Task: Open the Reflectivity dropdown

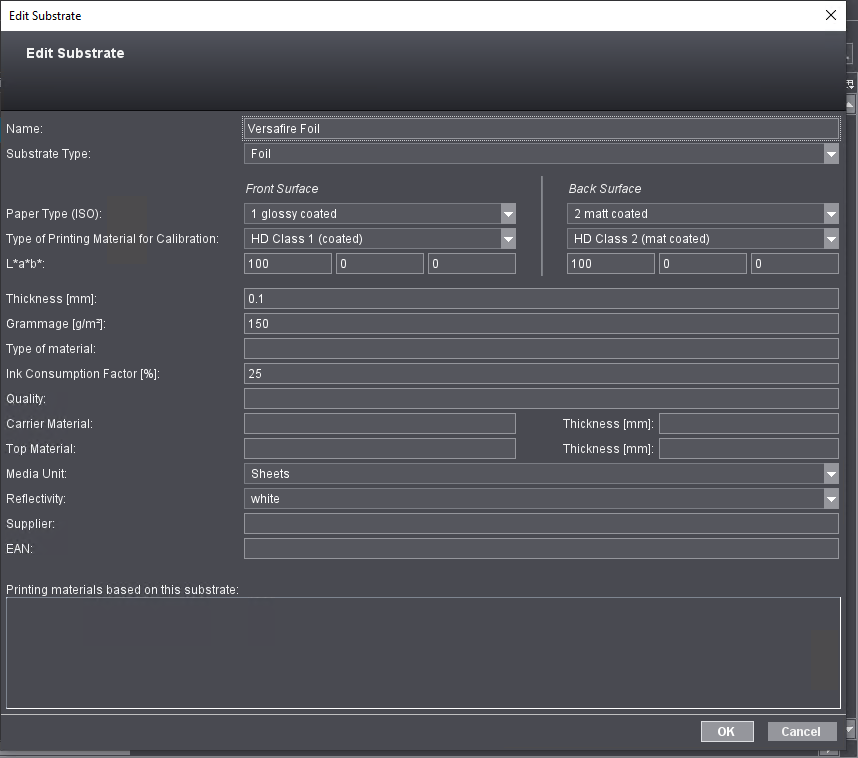Action: point(830,499)
